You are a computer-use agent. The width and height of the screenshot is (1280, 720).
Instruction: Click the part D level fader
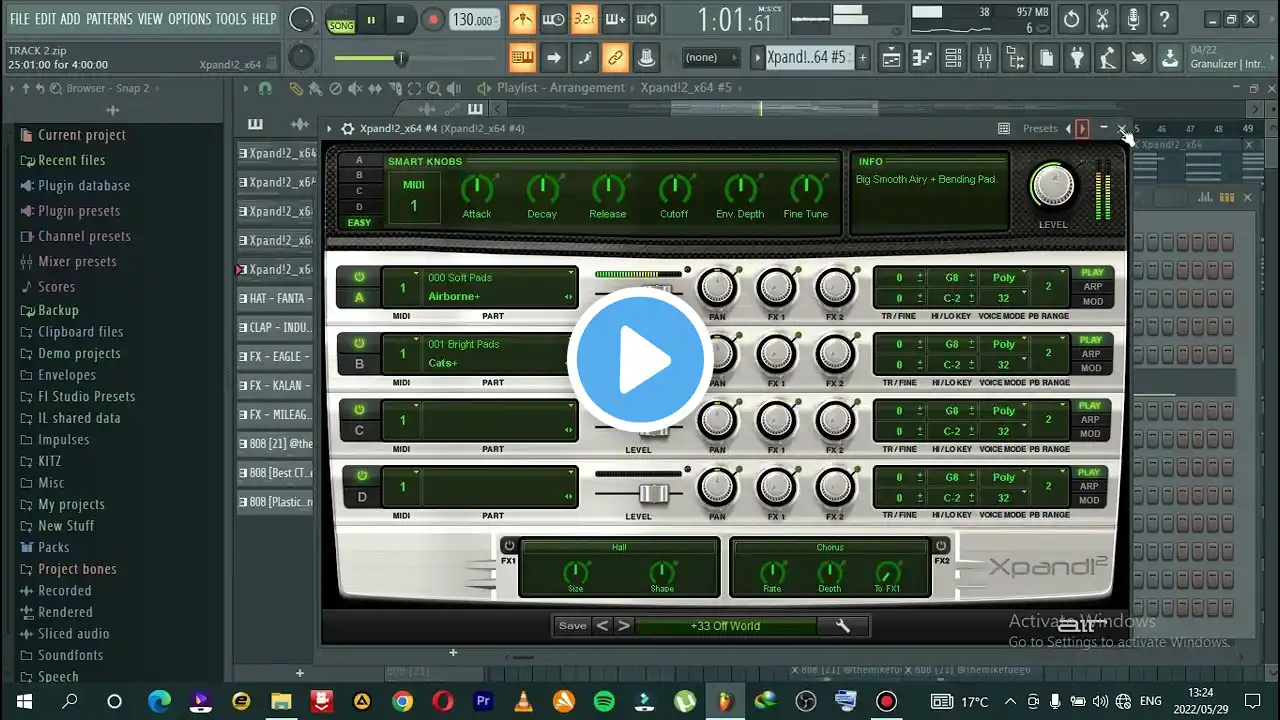[653, 493]
